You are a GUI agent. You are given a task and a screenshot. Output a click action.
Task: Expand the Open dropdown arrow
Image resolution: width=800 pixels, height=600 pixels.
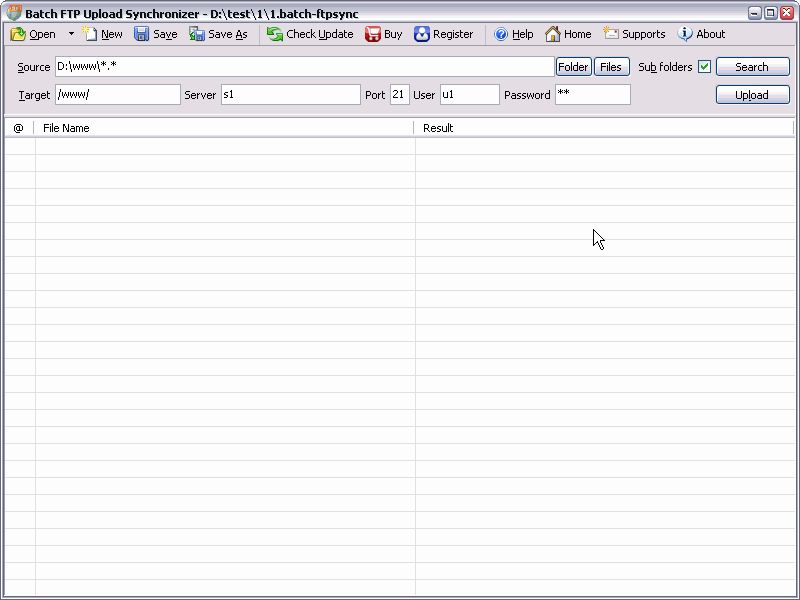click(71, 34)
